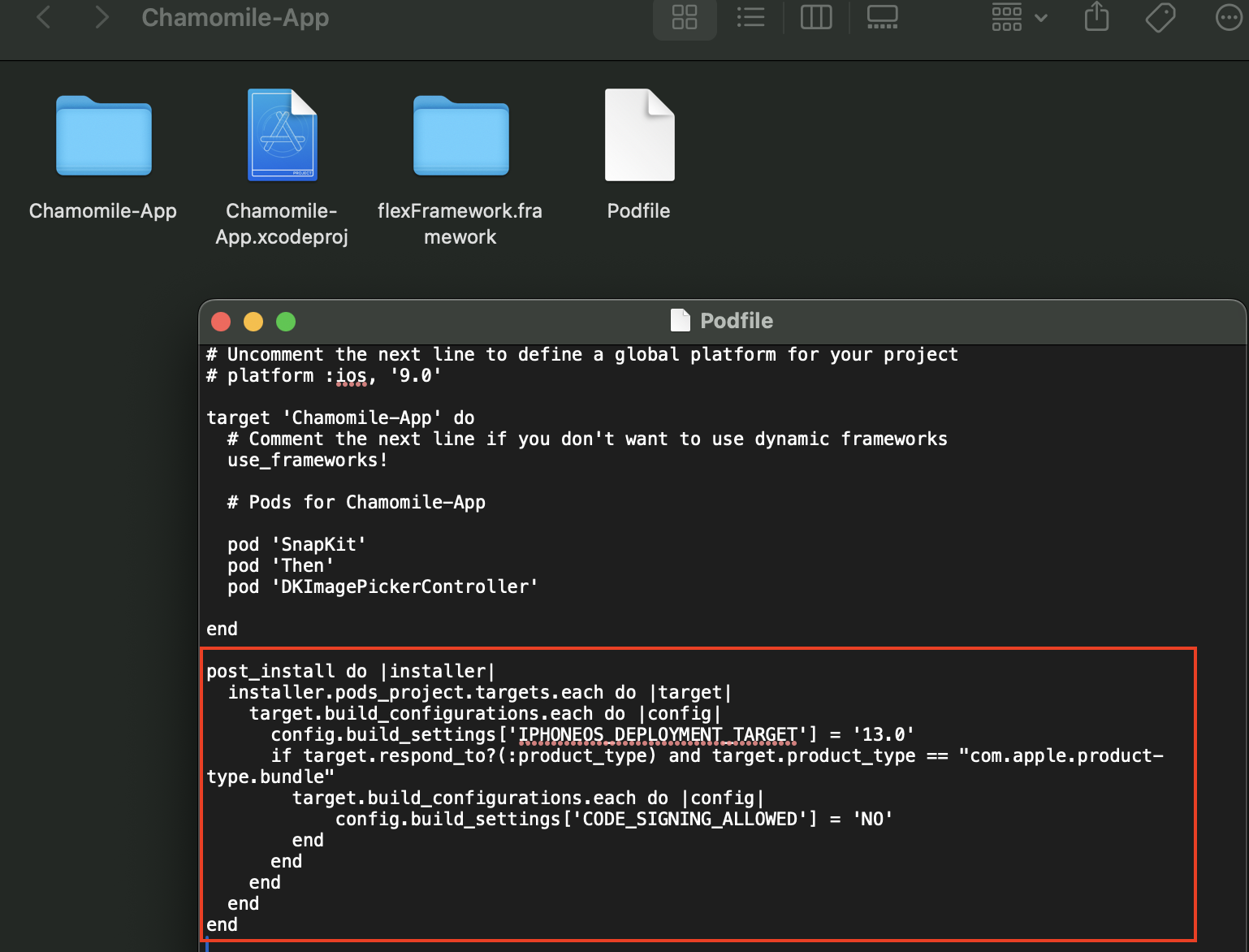Zoom the Podfile window with green button
The height and width of the screenshot is (952, 1249).
pos(286,322)
